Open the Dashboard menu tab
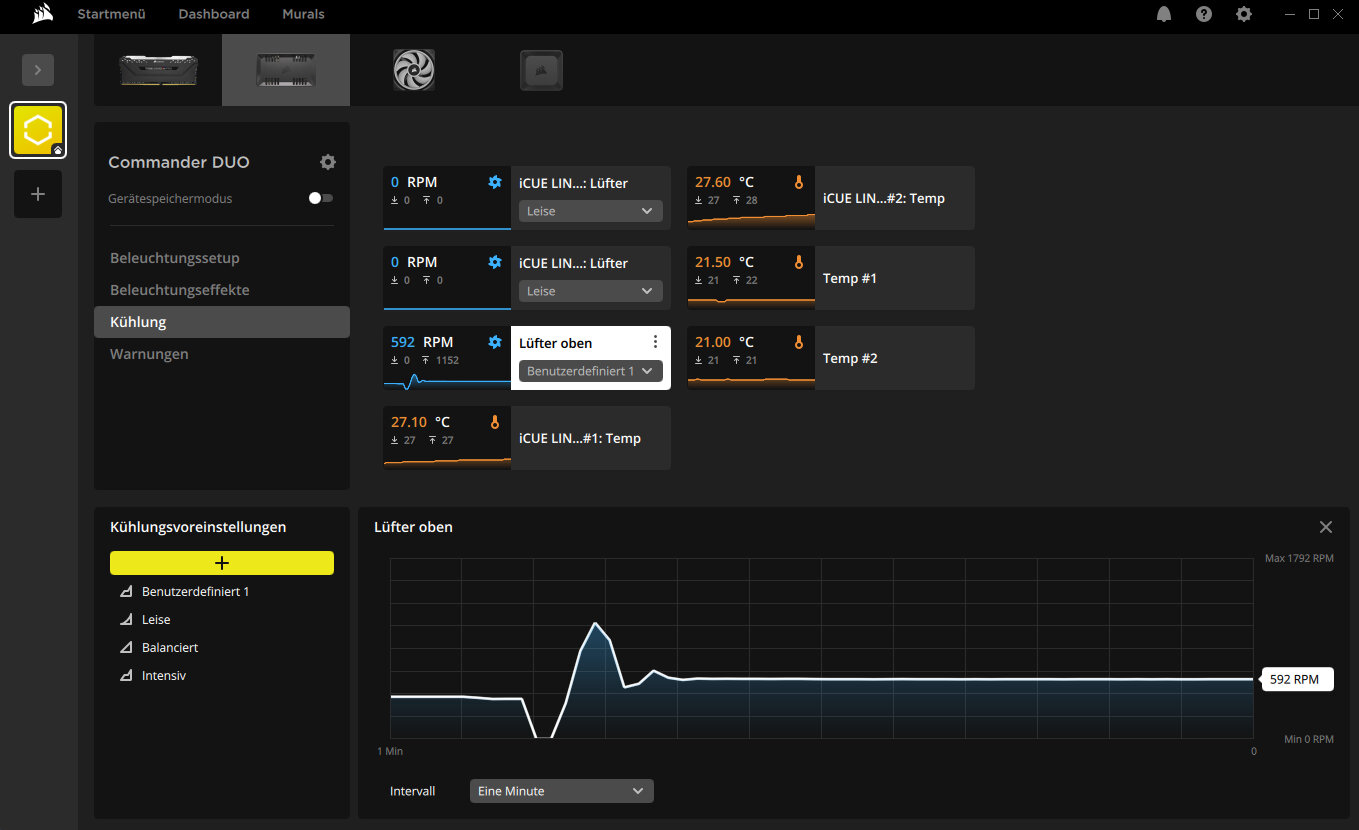1359x830 pixels. (213, 14)
